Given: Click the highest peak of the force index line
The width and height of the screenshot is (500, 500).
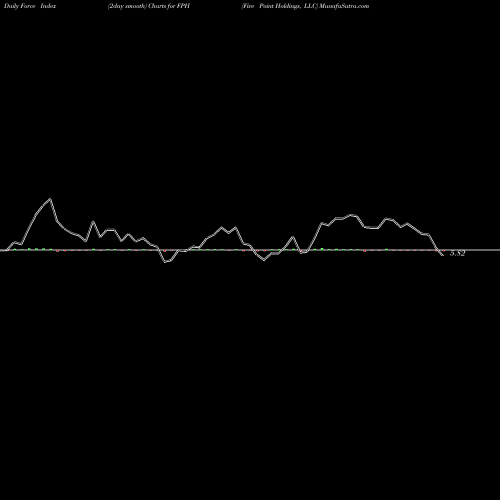Looking at the screenshot, I should point(50,199).
